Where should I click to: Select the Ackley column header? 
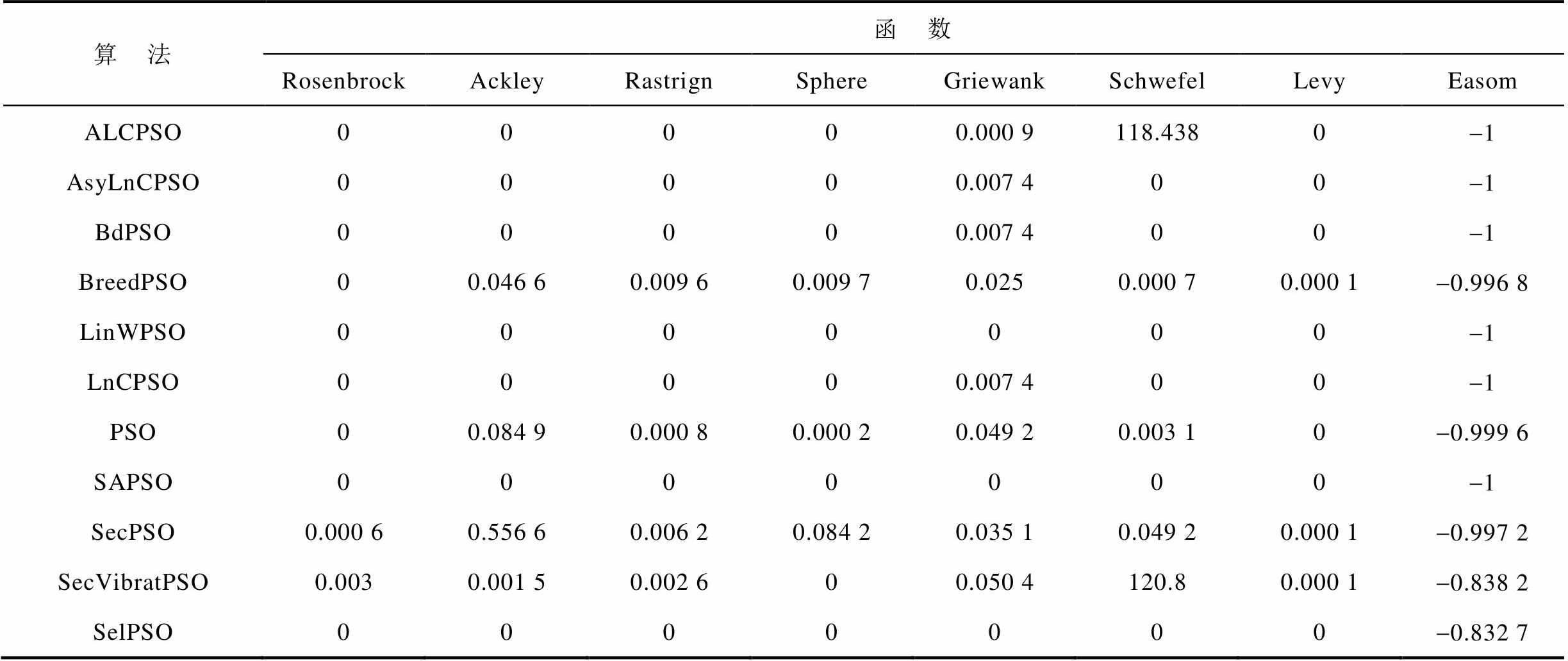click(x=507, y=81)
